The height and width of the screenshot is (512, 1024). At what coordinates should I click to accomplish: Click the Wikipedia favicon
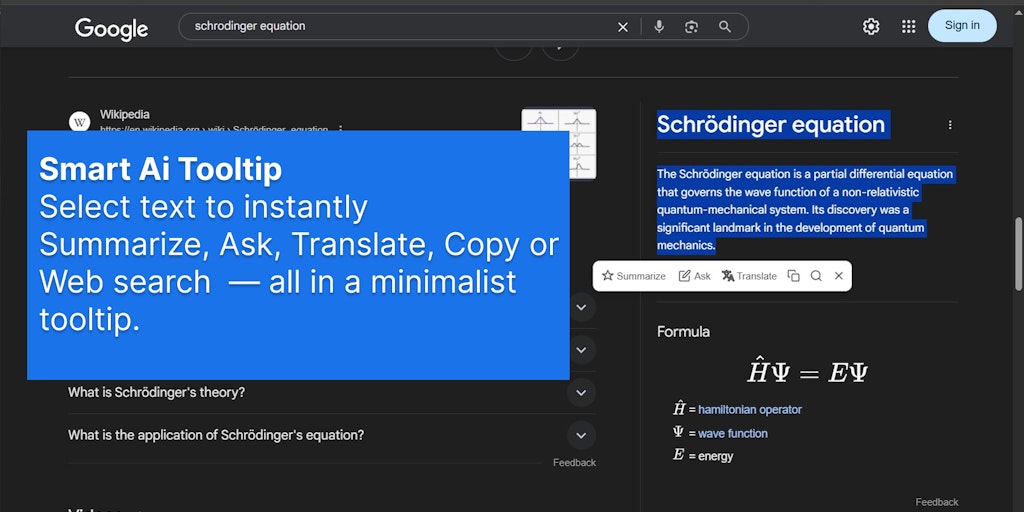80,121
